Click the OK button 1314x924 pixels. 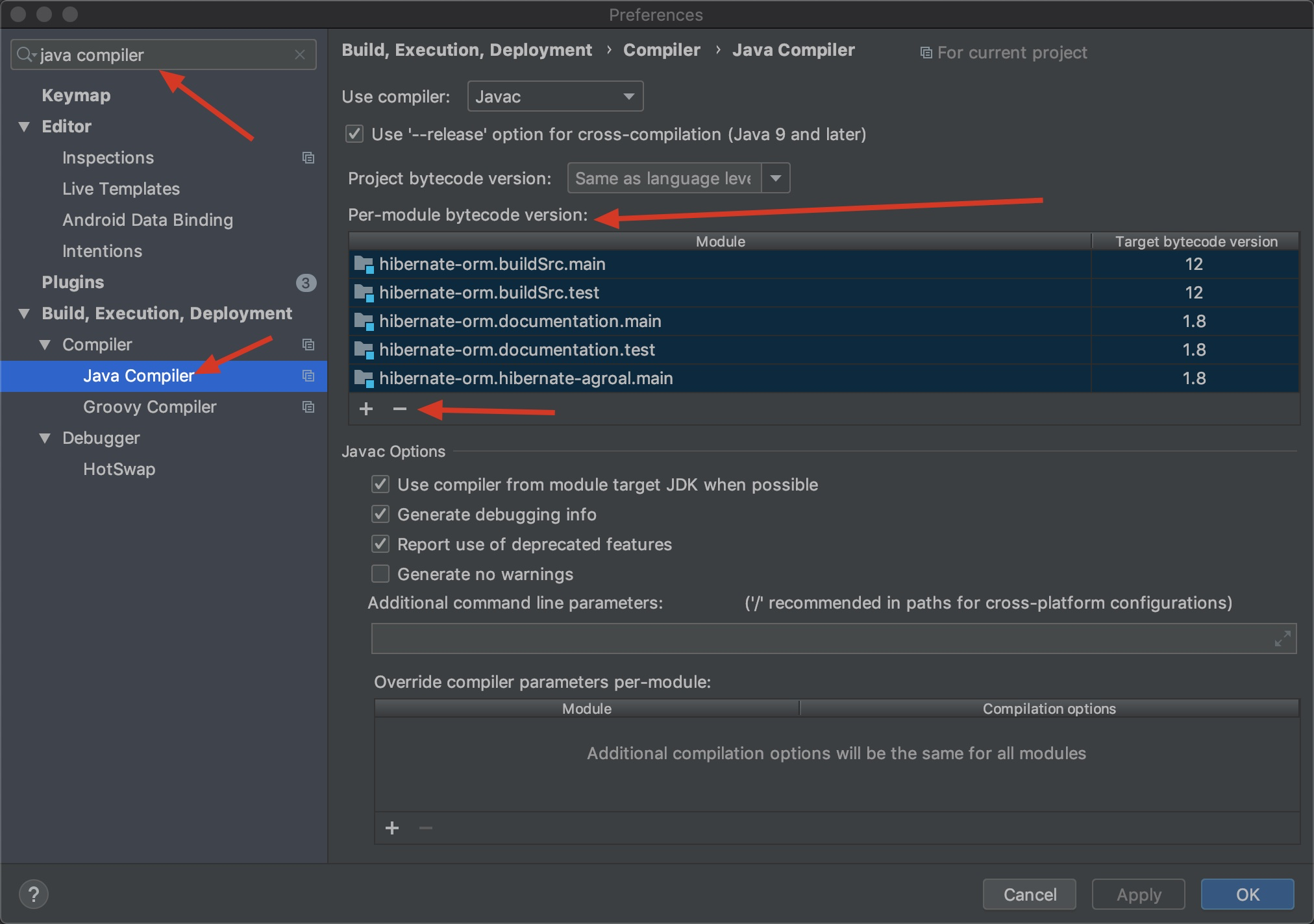tap(1247, 894)
